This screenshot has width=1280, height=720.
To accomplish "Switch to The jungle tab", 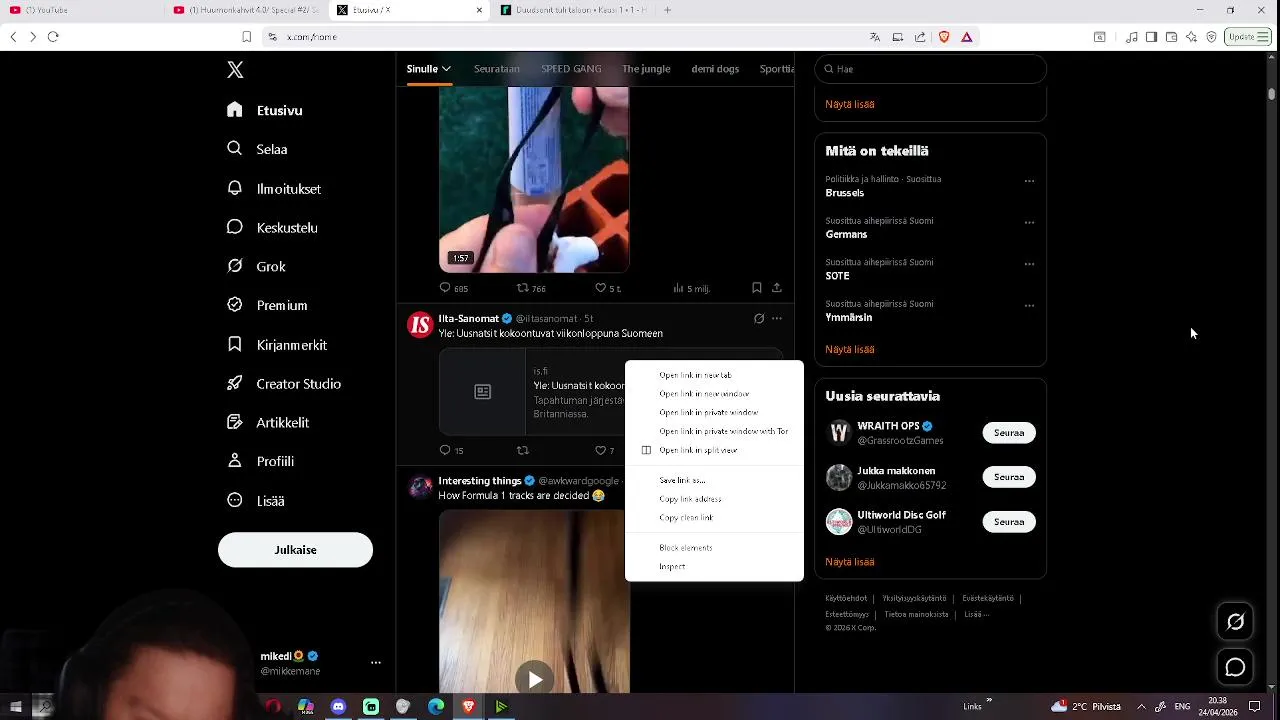I will 646,69.
